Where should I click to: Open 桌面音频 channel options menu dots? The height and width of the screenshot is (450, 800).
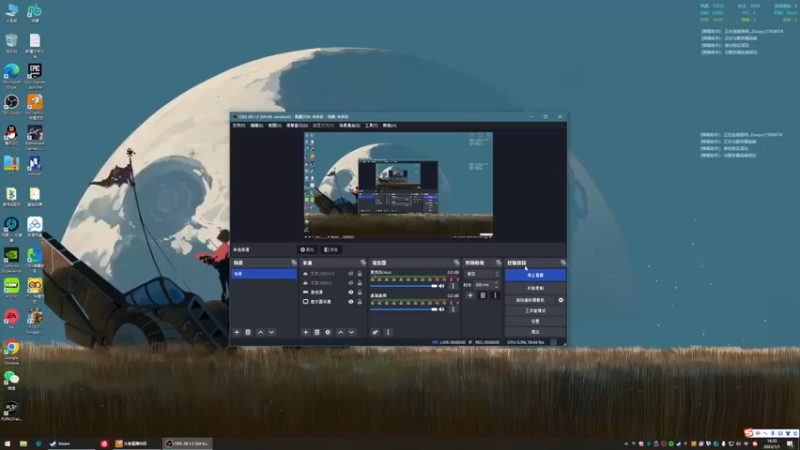[453, 309]
